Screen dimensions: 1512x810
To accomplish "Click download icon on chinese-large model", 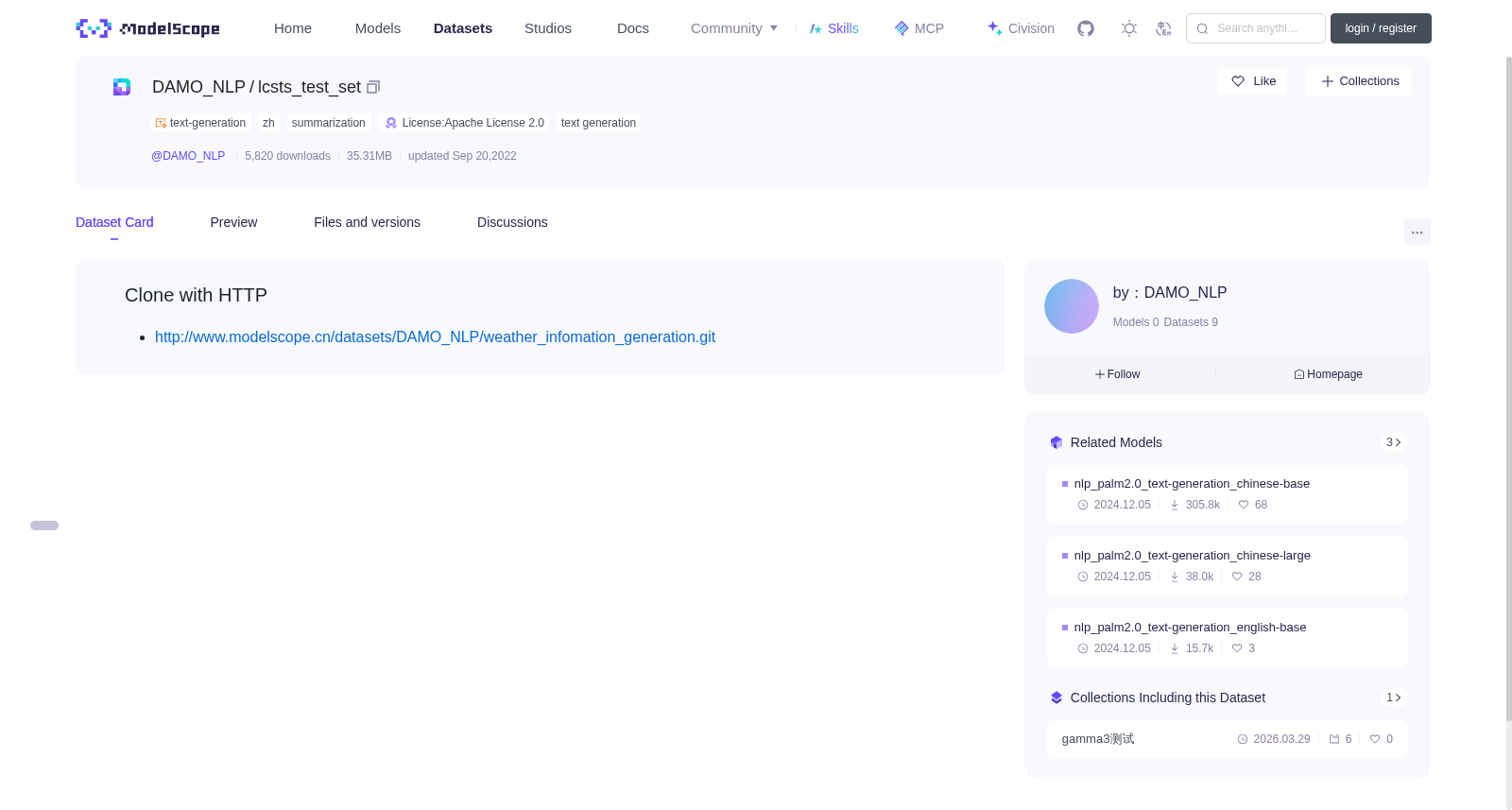I will point(1175,577).
